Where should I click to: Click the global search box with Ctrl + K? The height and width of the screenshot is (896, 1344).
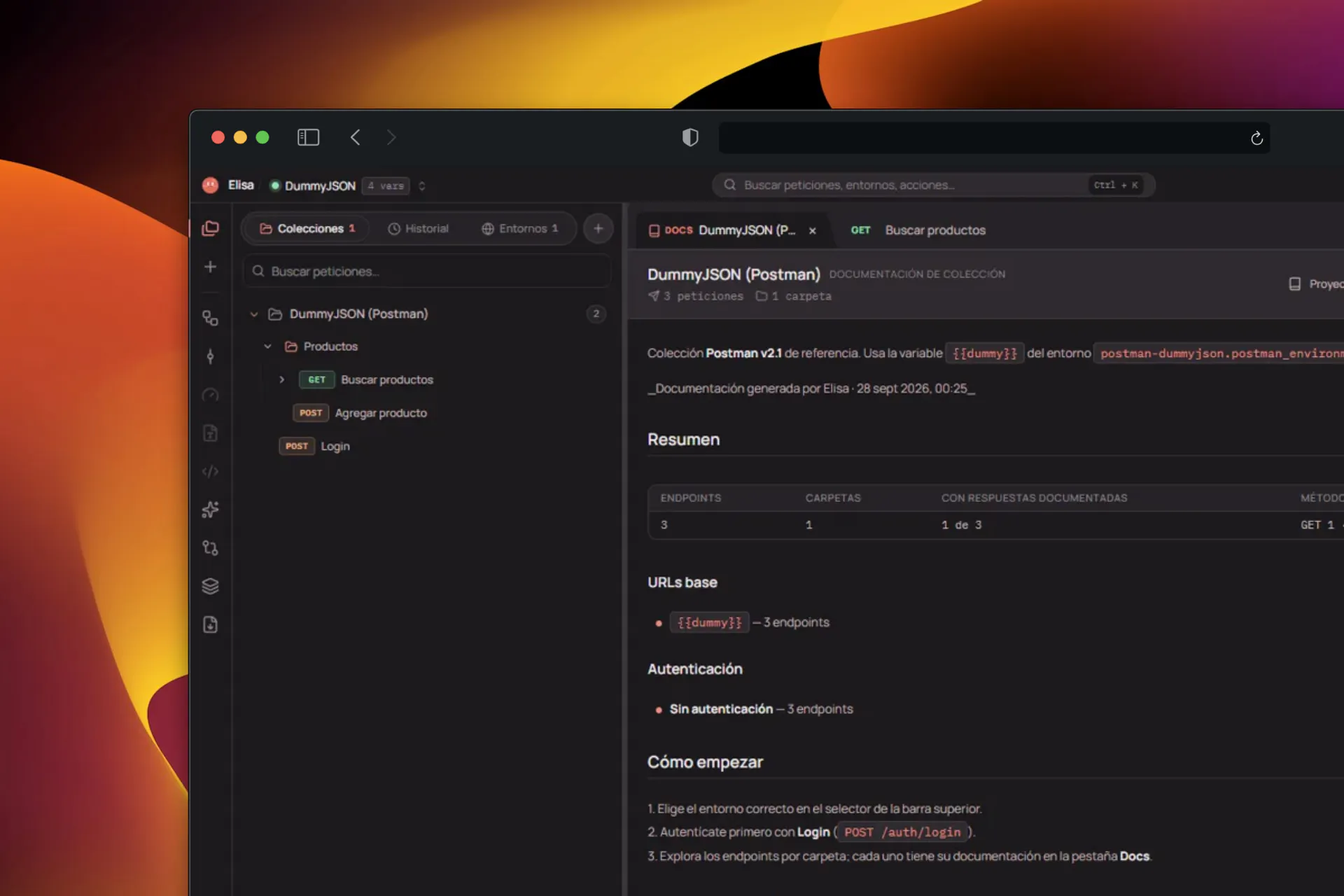coord(933,185)
